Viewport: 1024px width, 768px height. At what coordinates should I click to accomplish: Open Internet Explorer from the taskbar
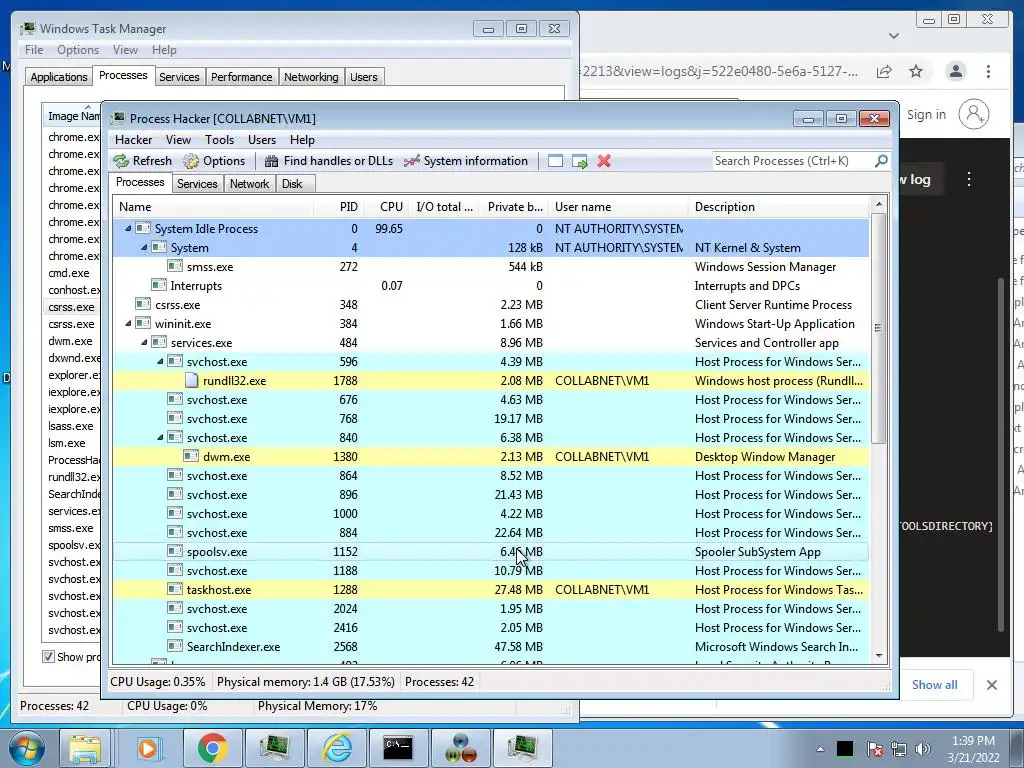pyautogui.click(x=338, y=748)
